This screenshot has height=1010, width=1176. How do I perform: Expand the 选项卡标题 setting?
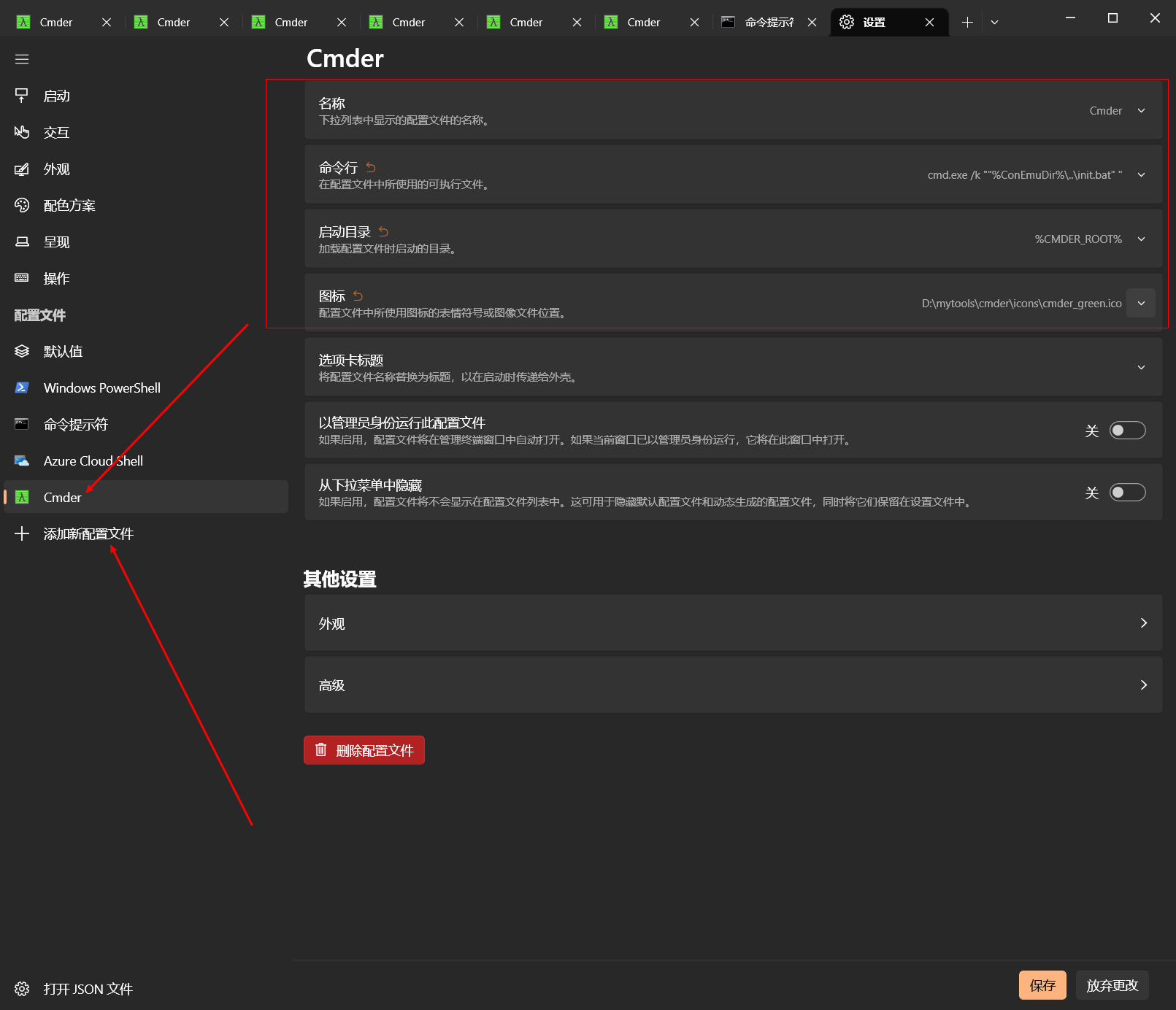[x=1141, y=368]
